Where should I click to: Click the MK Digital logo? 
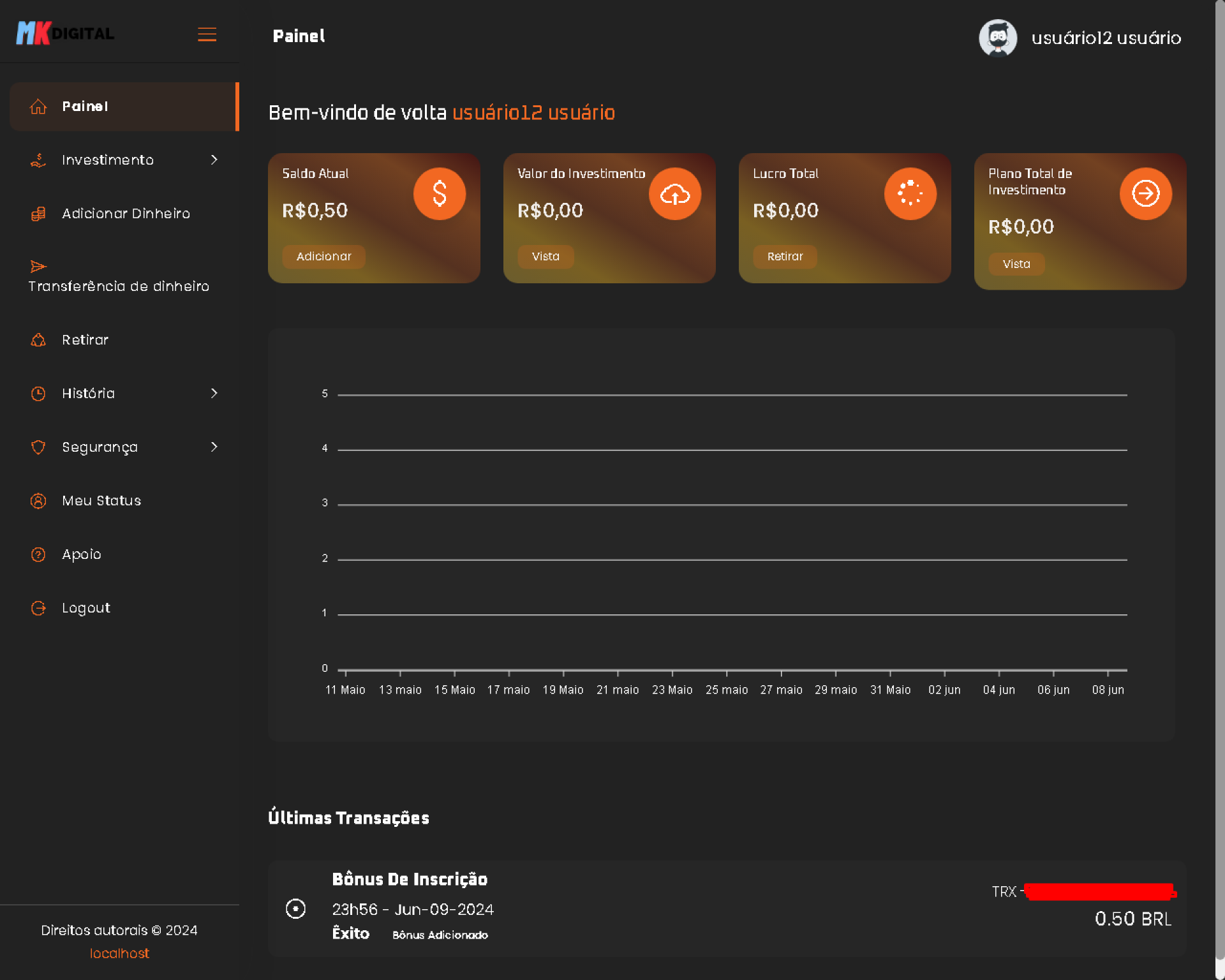65,33
